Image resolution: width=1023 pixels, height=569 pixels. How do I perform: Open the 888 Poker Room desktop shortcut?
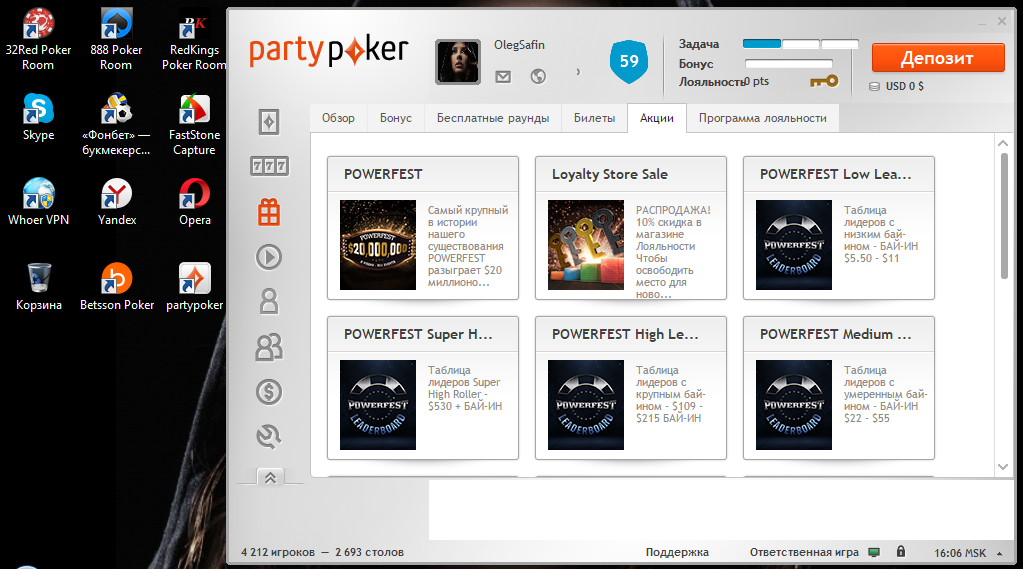click(116, 39)
